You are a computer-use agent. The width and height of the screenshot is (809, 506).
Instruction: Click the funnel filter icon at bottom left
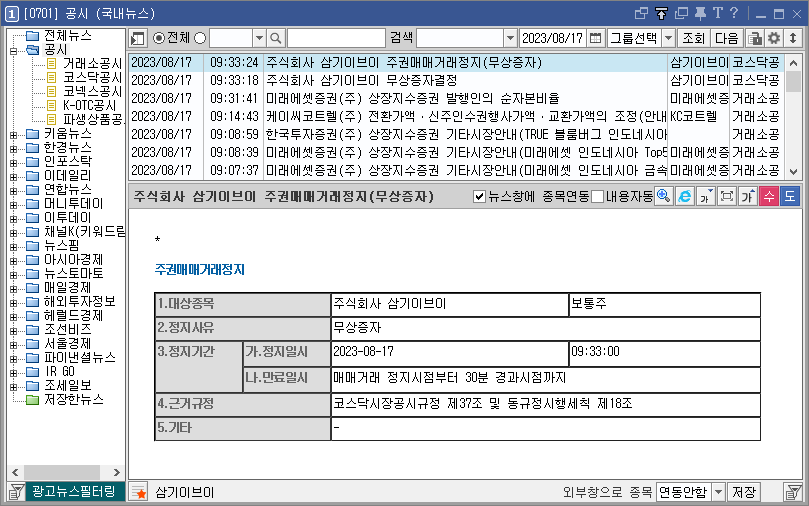(x=16, y=492)
